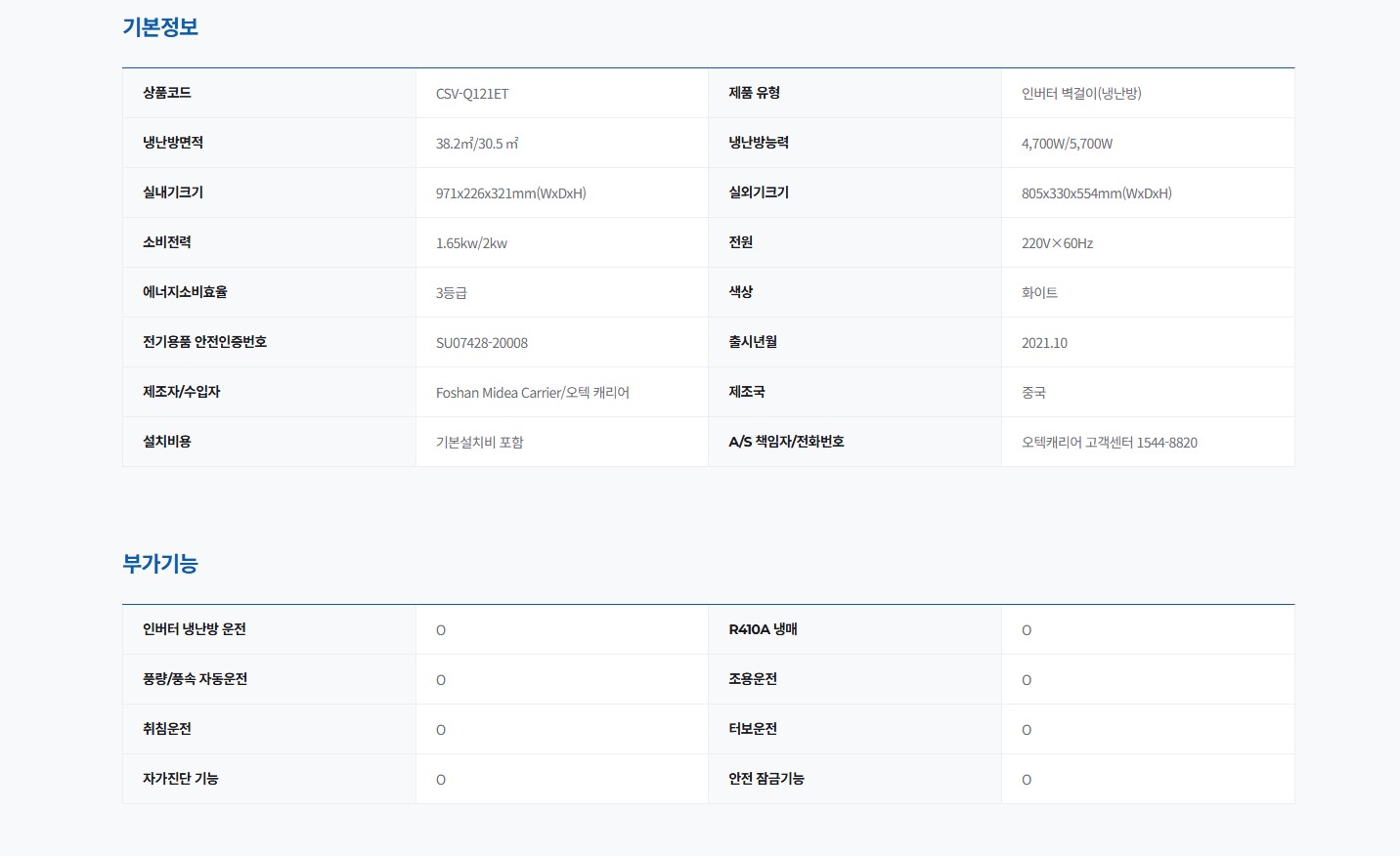Click the 자가진단 기능 feature label
Screen dimensions: 1400x856
pos(181,779)
